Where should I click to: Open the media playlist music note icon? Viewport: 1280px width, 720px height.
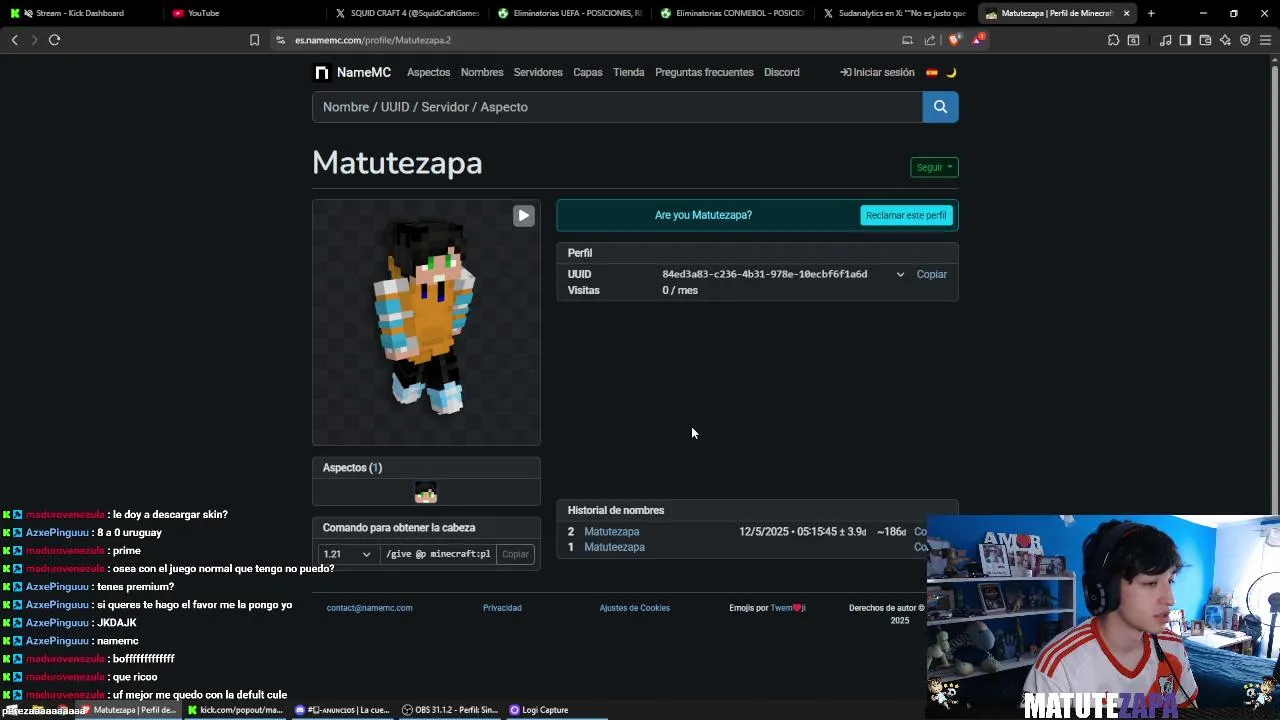1165,40
